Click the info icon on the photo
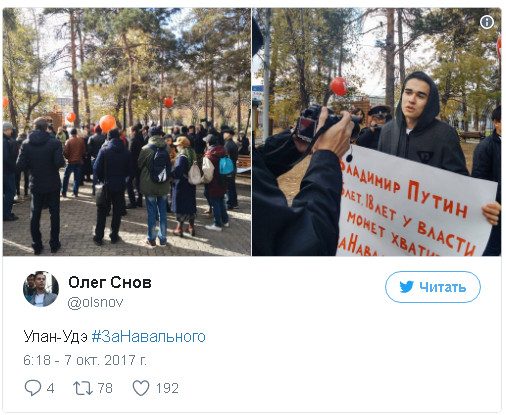The height and width of the screenshot is (415, 506). [x=487, y=22]
